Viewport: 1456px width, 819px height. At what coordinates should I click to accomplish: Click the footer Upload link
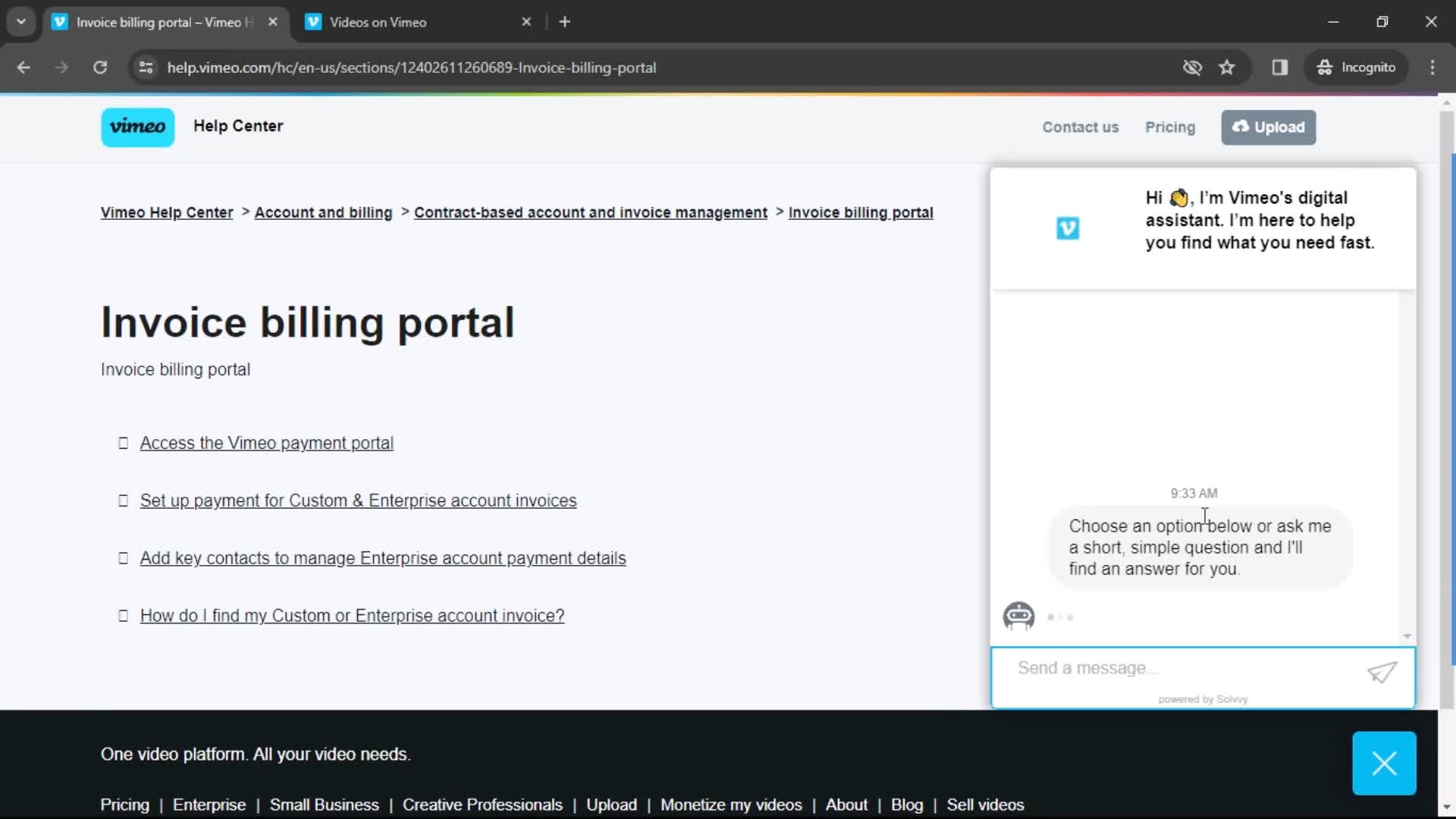(611, 805)
